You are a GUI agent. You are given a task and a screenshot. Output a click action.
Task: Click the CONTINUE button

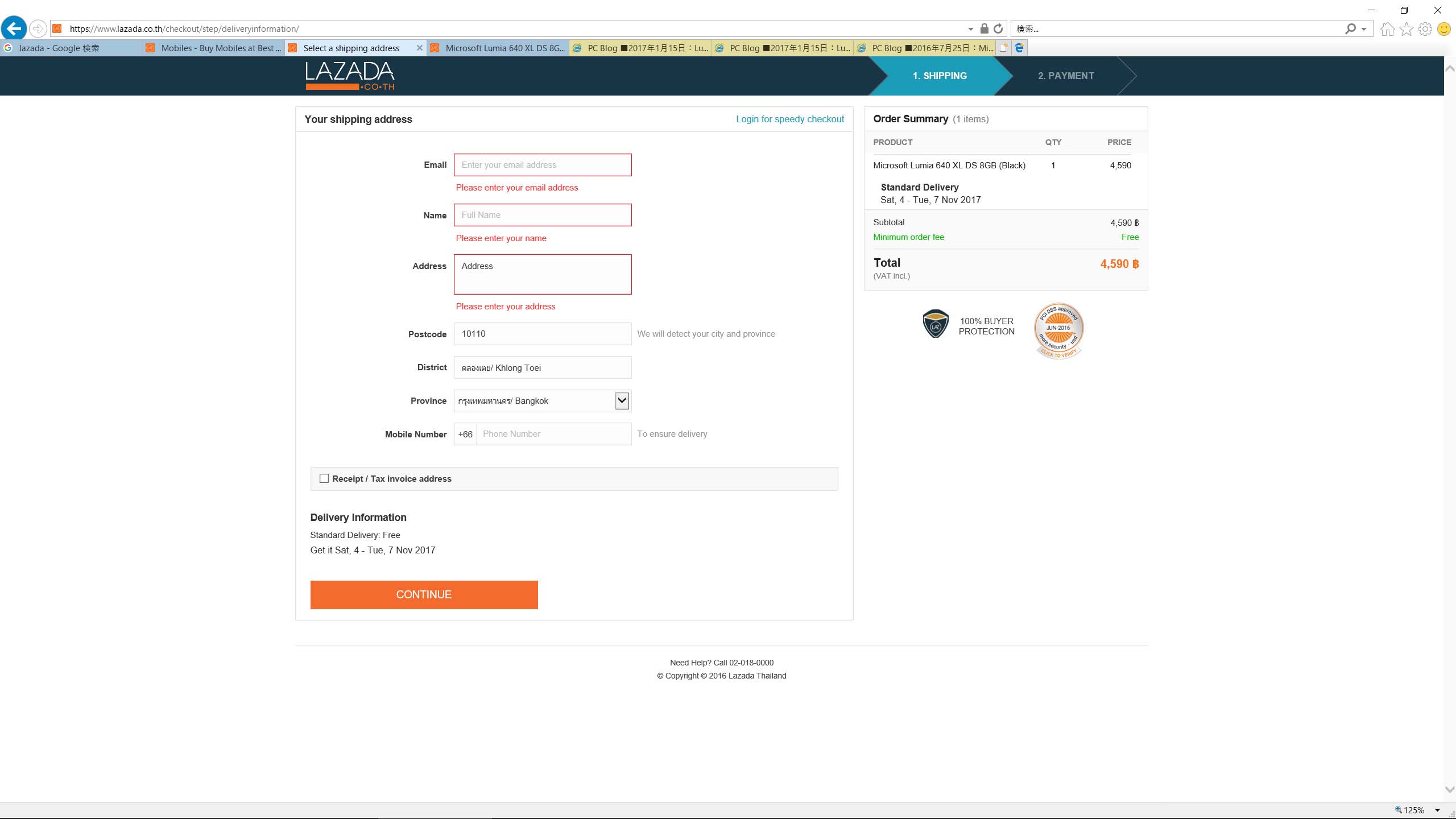coord(424,594)
